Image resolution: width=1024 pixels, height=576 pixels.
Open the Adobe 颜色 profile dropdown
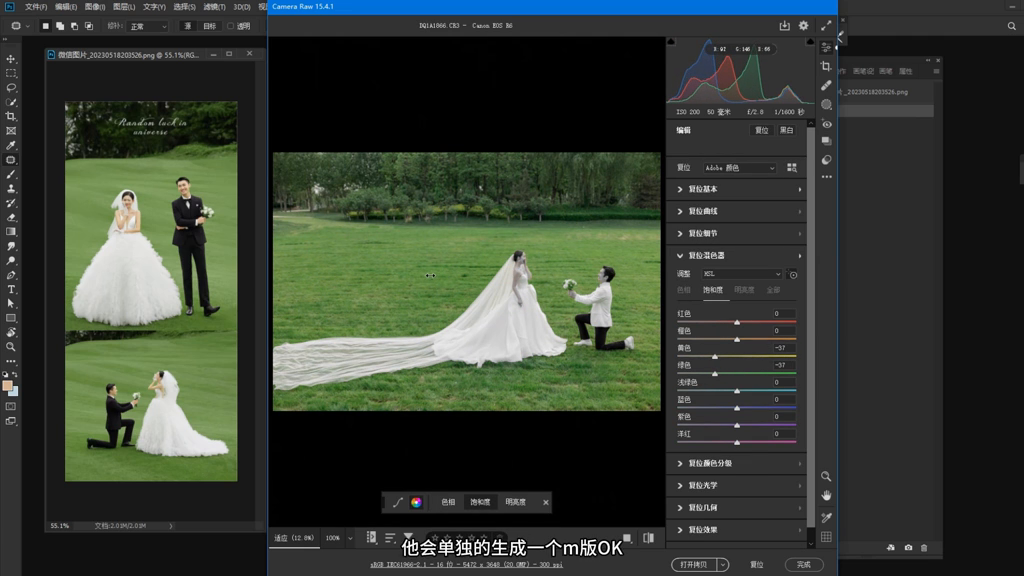coord(739,168)
